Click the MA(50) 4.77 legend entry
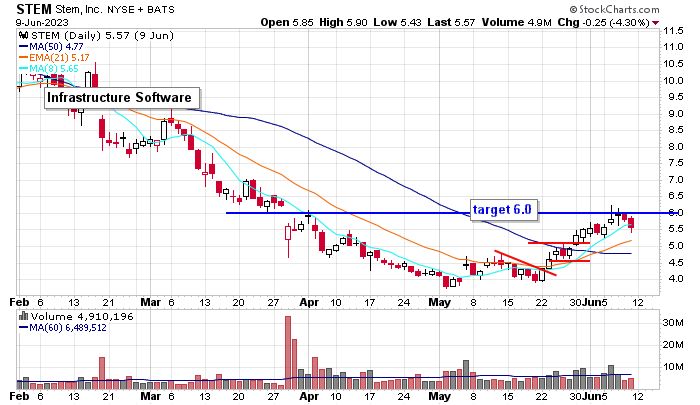Viewport: 700px width, 405px height. (51, 46)
